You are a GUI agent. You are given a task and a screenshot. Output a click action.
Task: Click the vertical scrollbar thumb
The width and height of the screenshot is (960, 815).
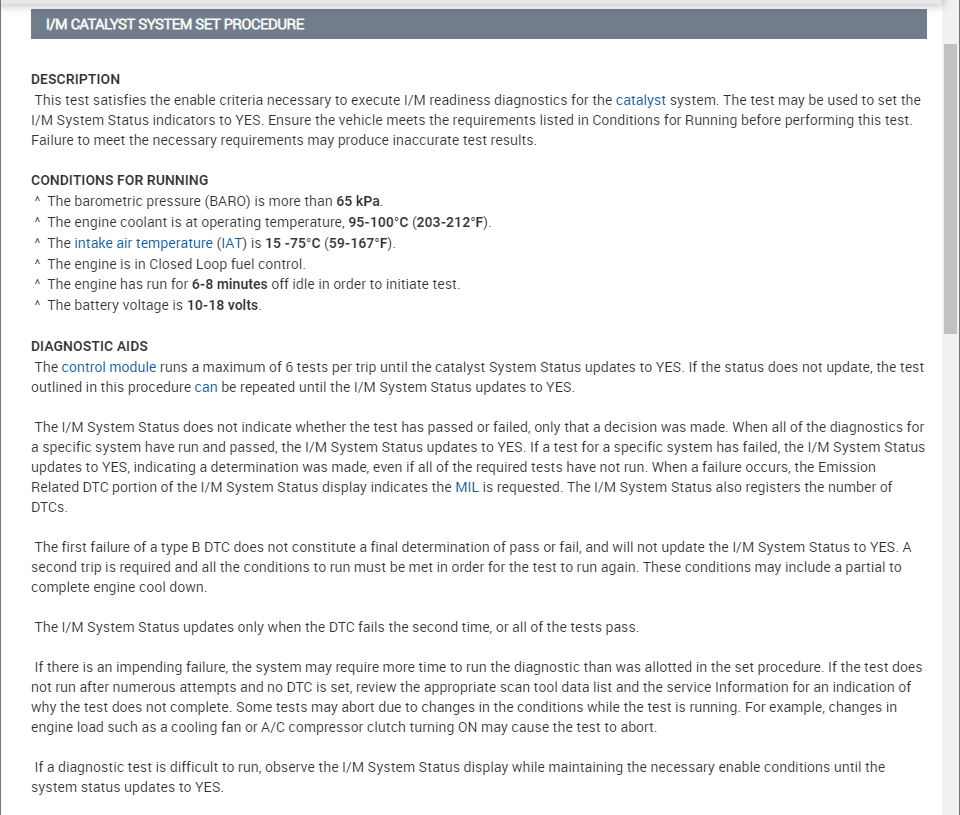pos(950,188)
